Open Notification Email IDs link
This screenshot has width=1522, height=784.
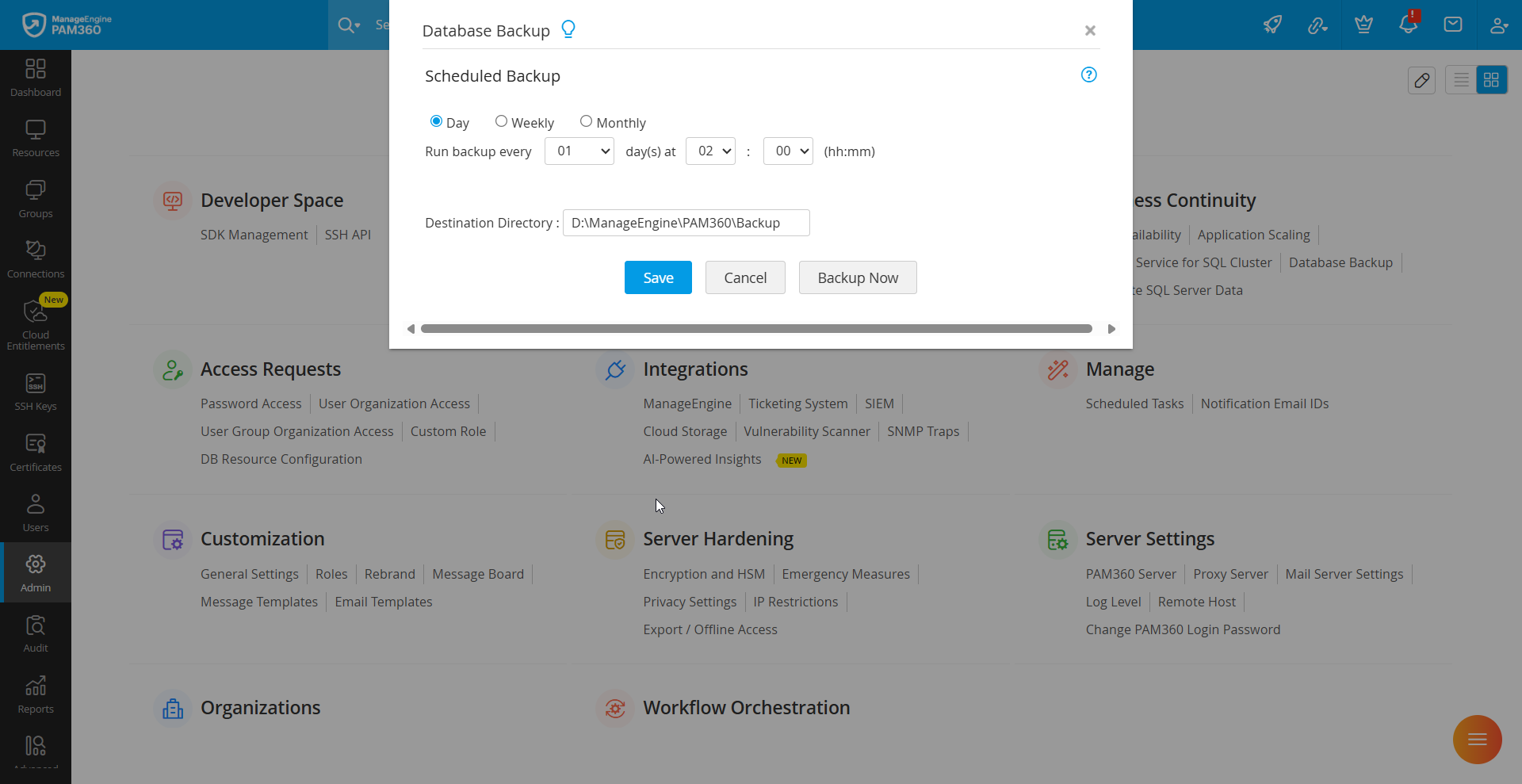coord(1264,403)
